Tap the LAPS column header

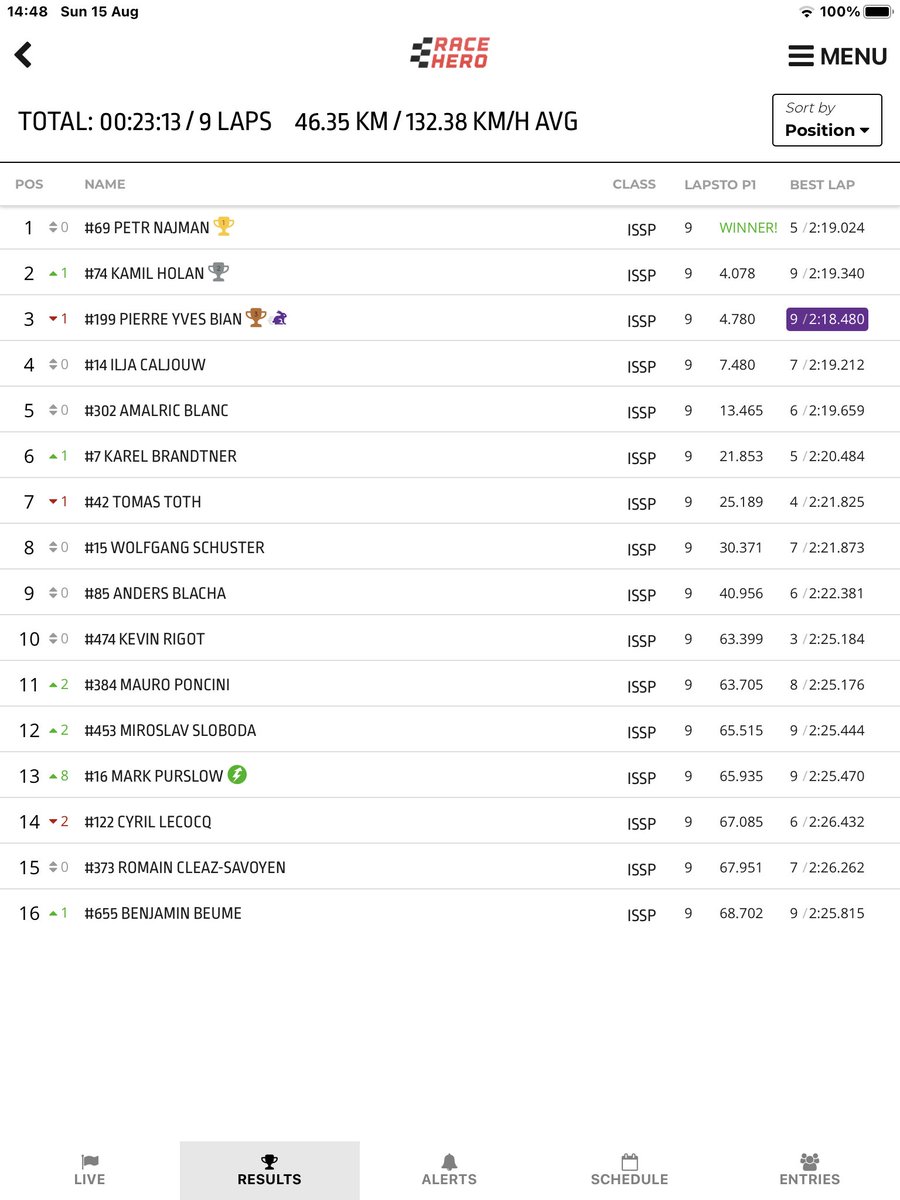coord(701,184)
